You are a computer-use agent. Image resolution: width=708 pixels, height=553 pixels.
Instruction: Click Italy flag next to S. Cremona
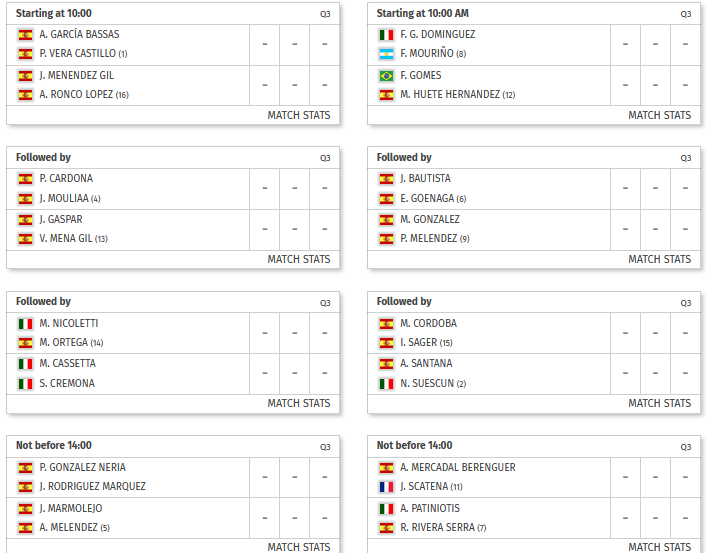(26, 384)
